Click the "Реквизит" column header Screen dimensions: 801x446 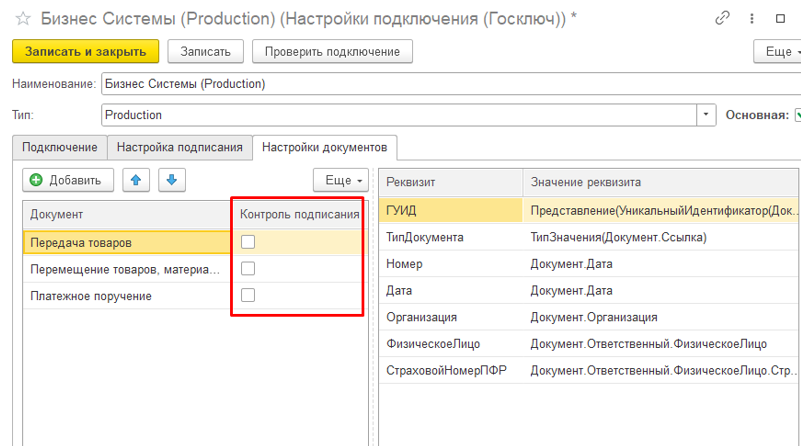tap(451, 182)
